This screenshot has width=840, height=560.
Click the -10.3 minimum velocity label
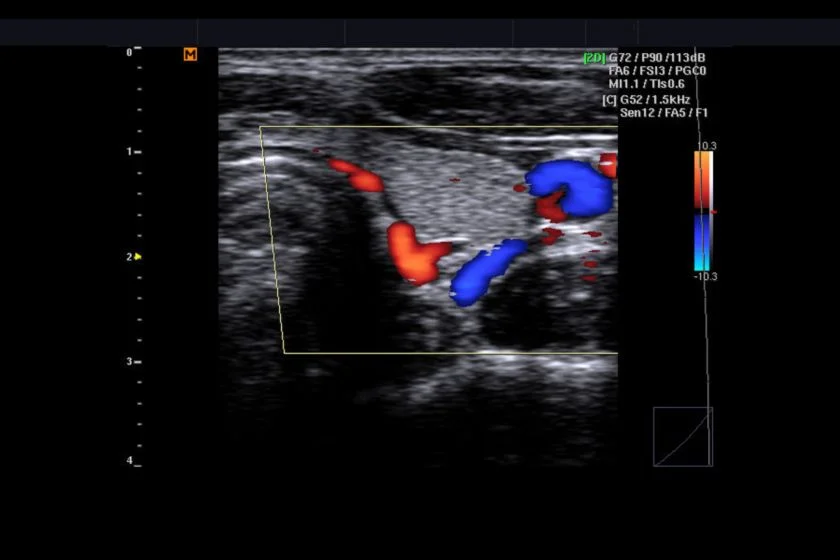705,277
